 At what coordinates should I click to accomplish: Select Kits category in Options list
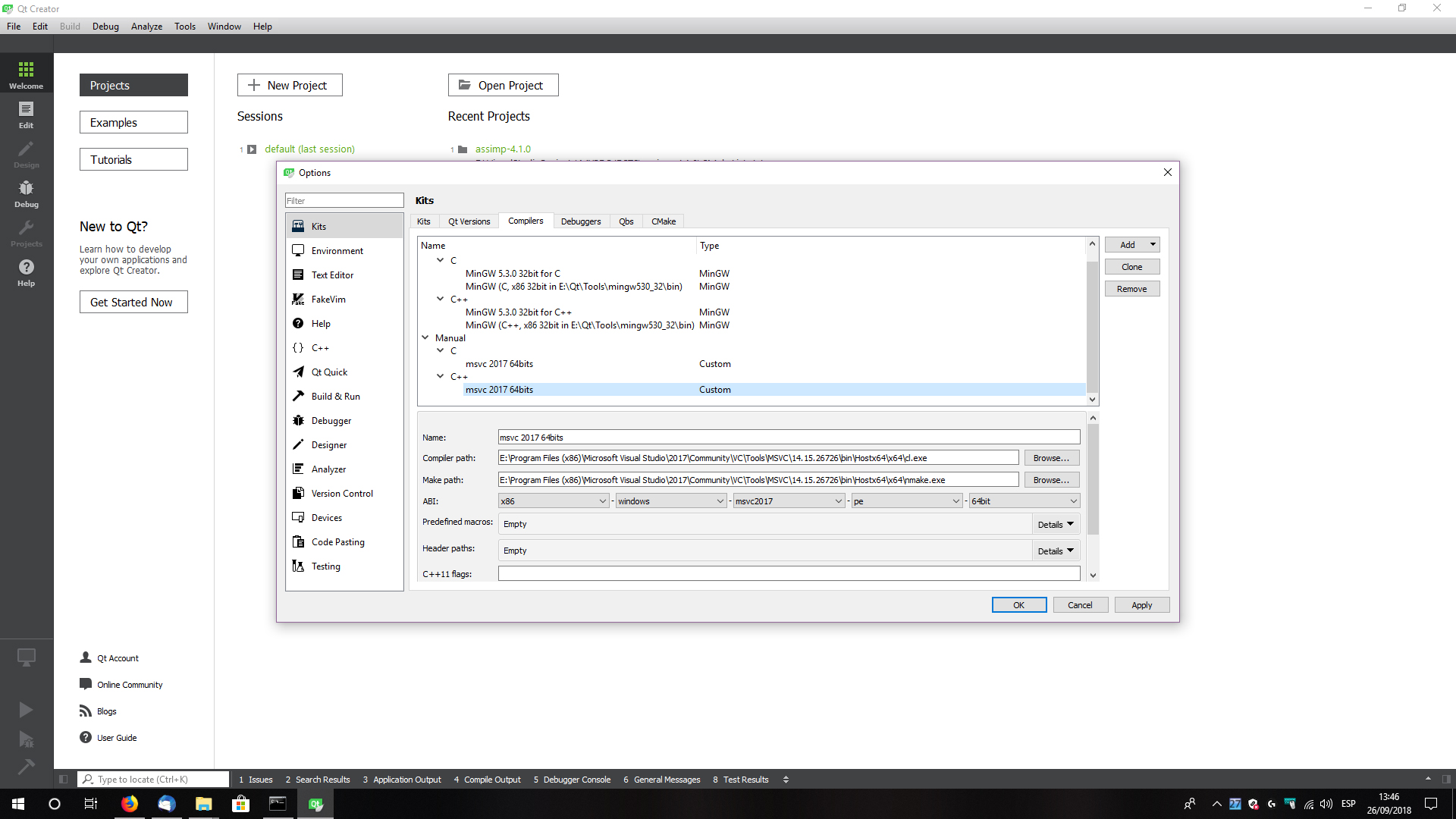[x=344, y=226]
